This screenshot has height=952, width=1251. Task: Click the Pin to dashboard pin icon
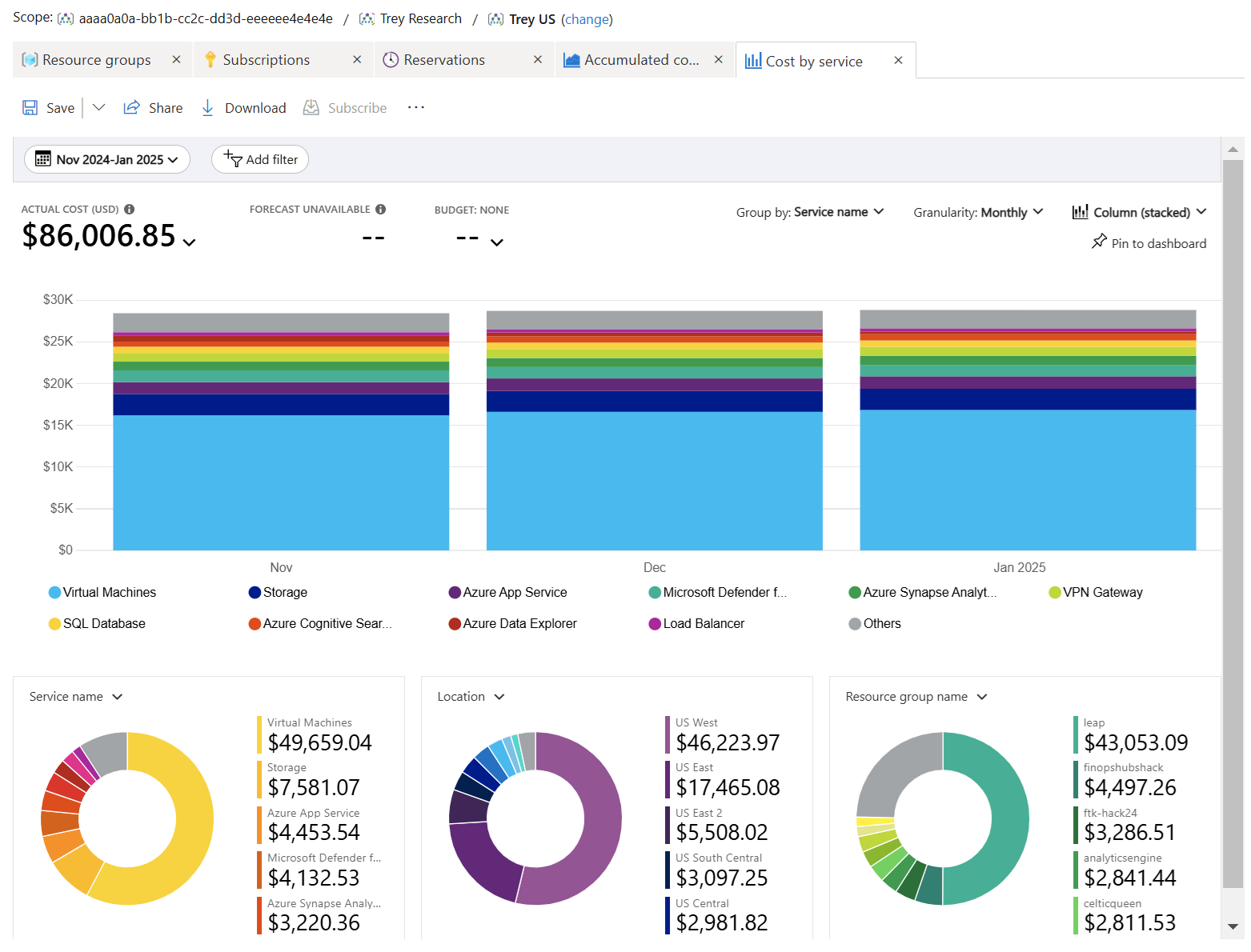point(1099,242)
